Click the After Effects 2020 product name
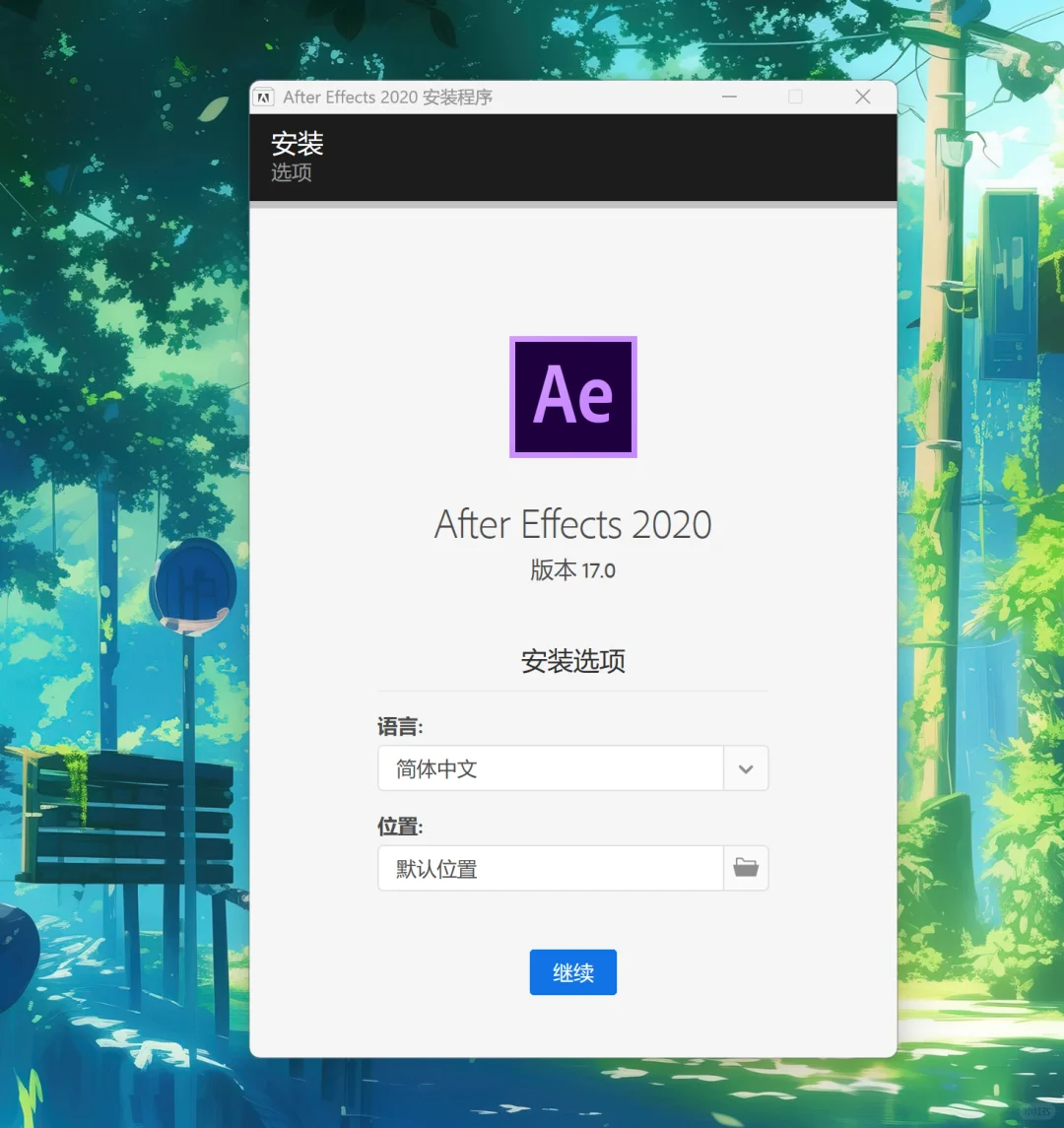Image resolution: width=1064 pixels, height=1128 pixels. point(572,524)
